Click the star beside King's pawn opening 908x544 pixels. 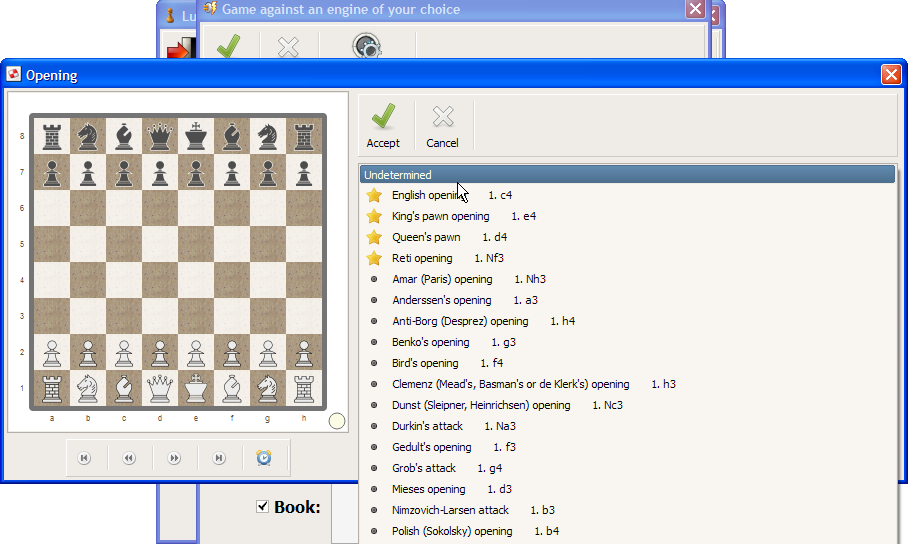pos(374,216)
